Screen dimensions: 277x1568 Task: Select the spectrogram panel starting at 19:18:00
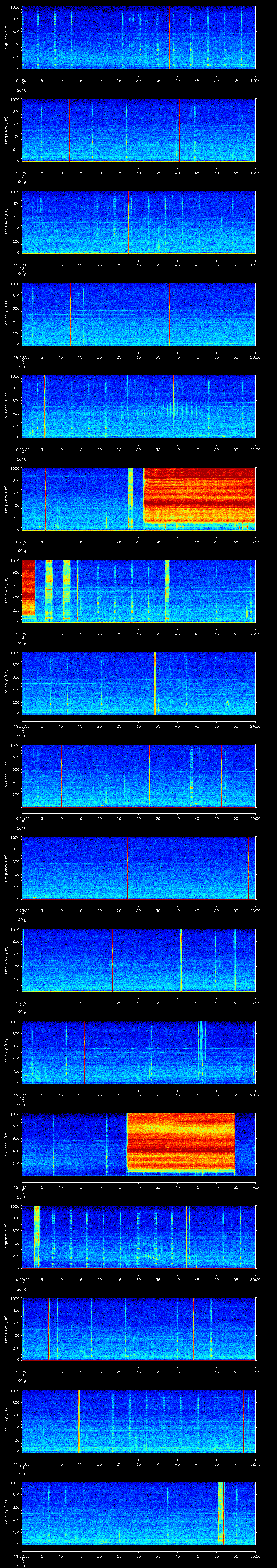pyautogui.click(x=138, y=222)
